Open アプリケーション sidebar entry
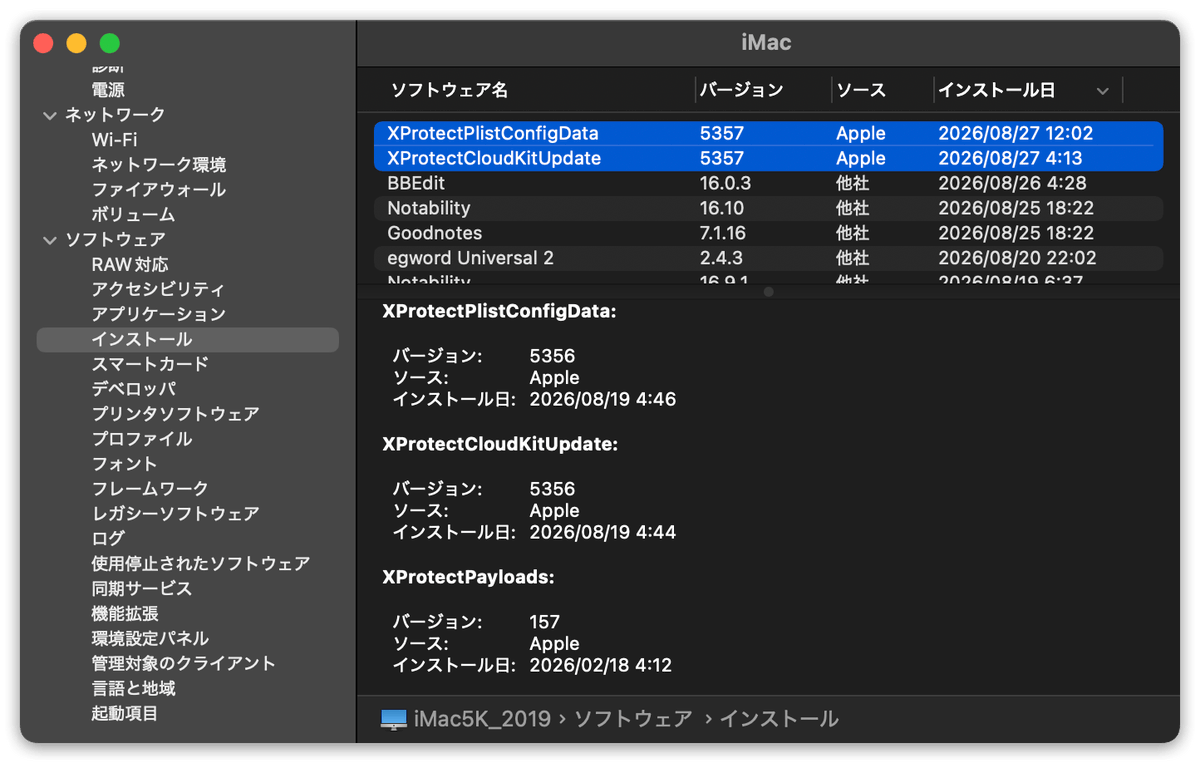 (158, 315)
